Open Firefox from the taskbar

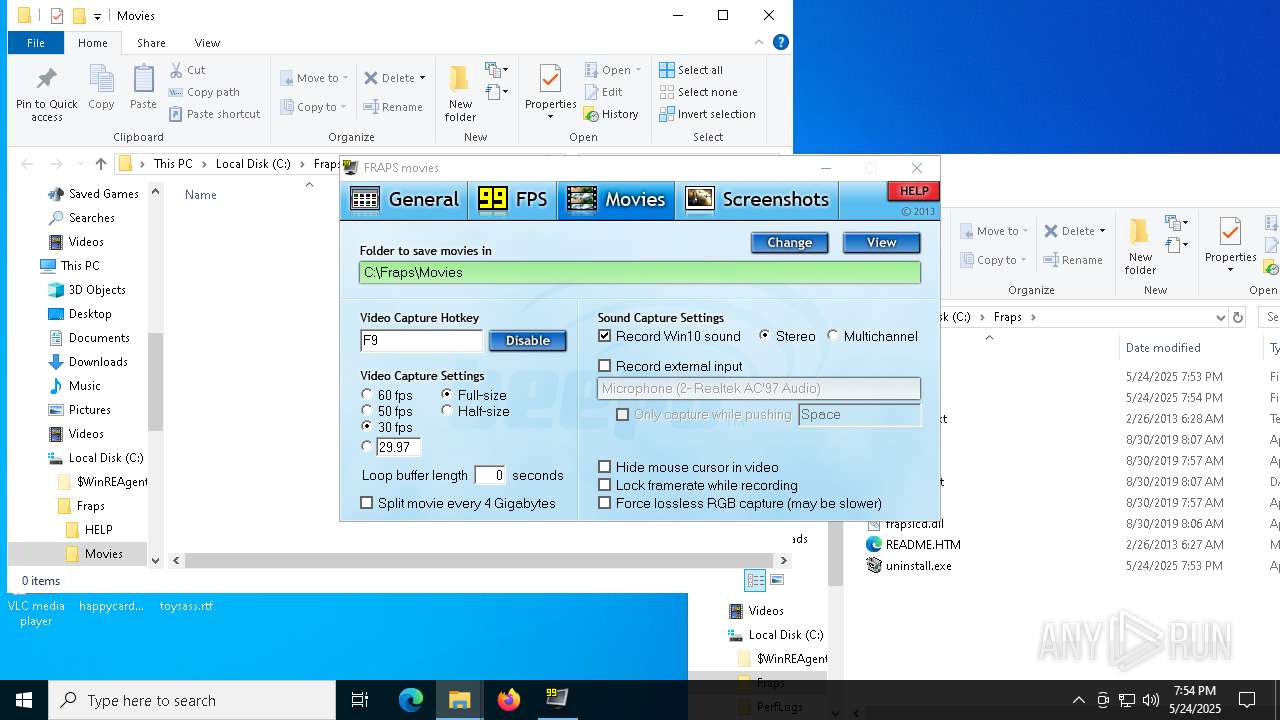(x=509, y=700)
